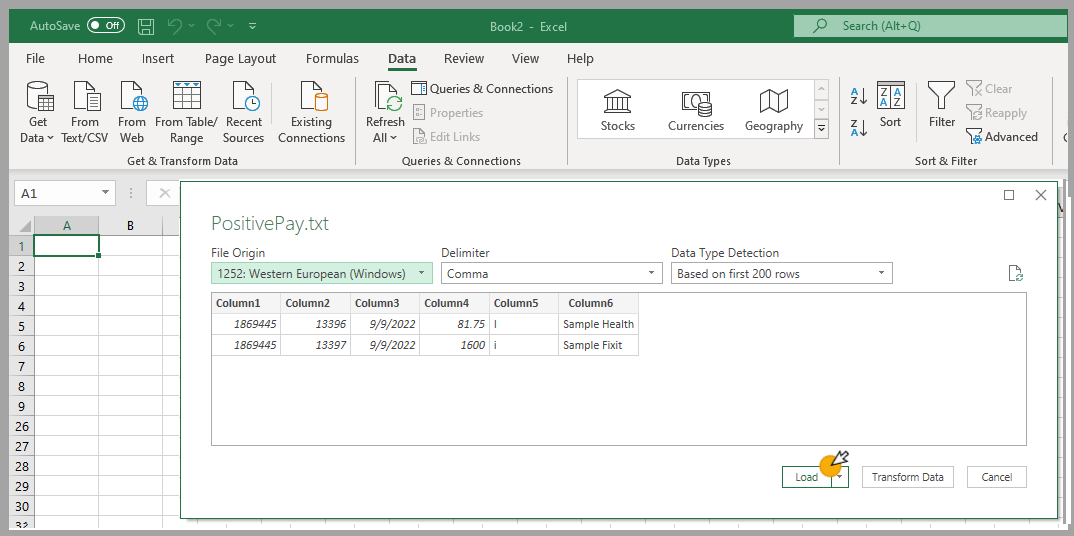Open the Get Data dropdown
Image resolution: width=1074 pixels, height=536 pixels.
(38, 113)
